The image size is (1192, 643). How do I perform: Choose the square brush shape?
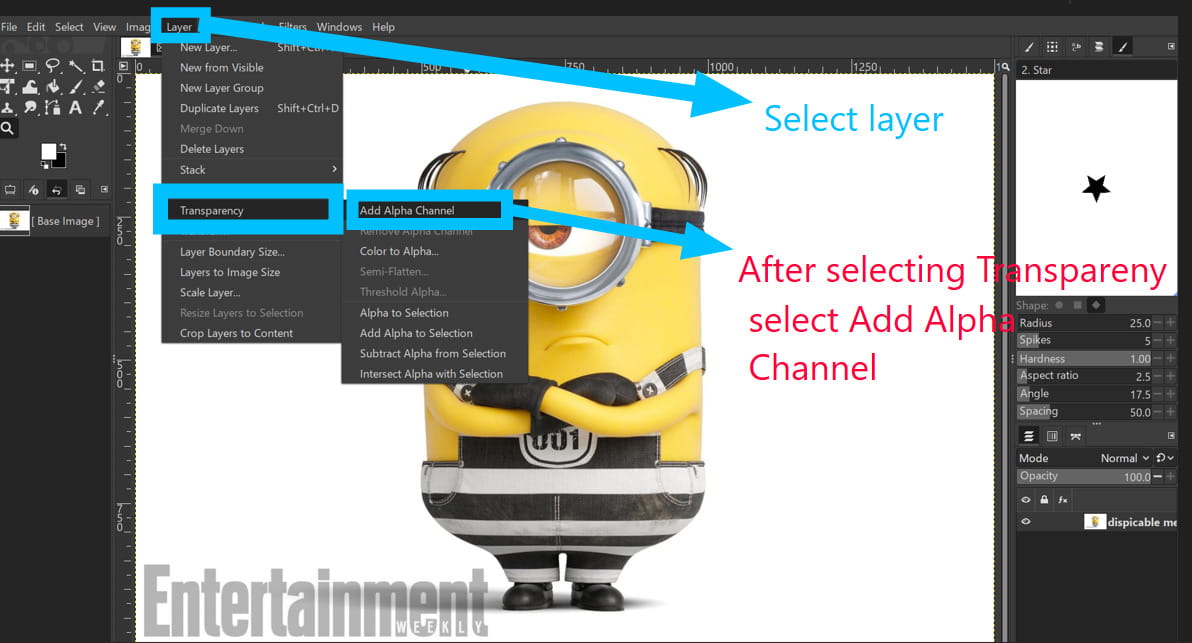point(1077,305)
